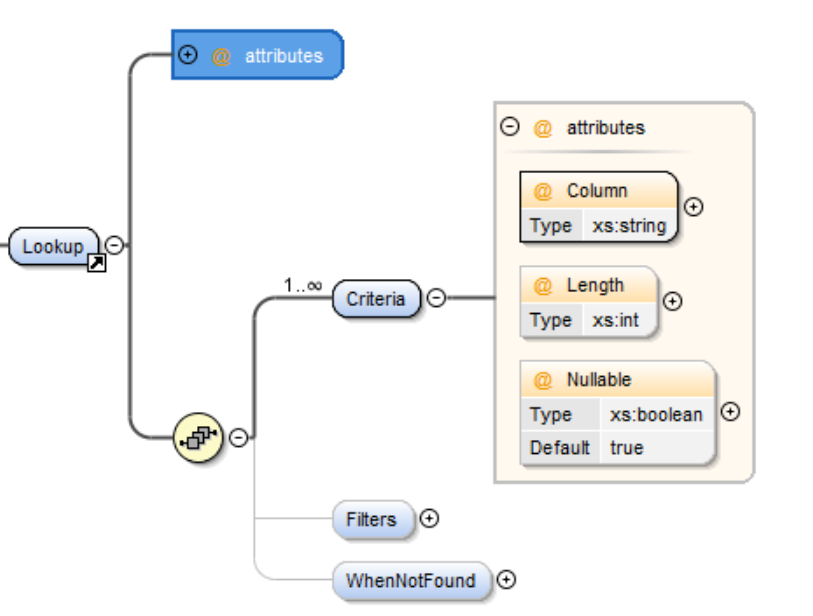Collapse the sequence compositor children
This screenshot has width=813, height=616.
[x=238, y=437]
